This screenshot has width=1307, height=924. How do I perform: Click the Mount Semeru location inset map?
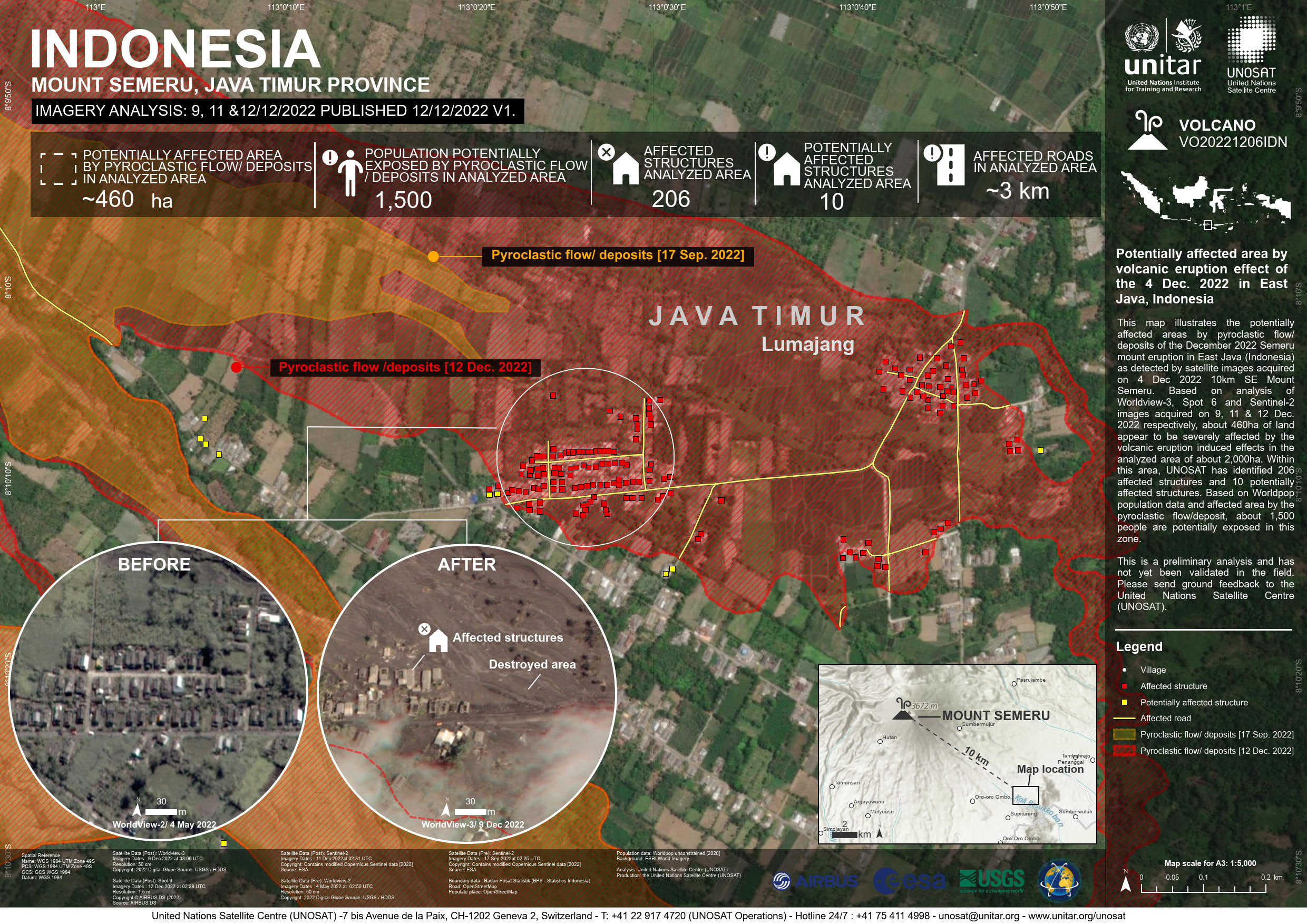pos(957,753)
